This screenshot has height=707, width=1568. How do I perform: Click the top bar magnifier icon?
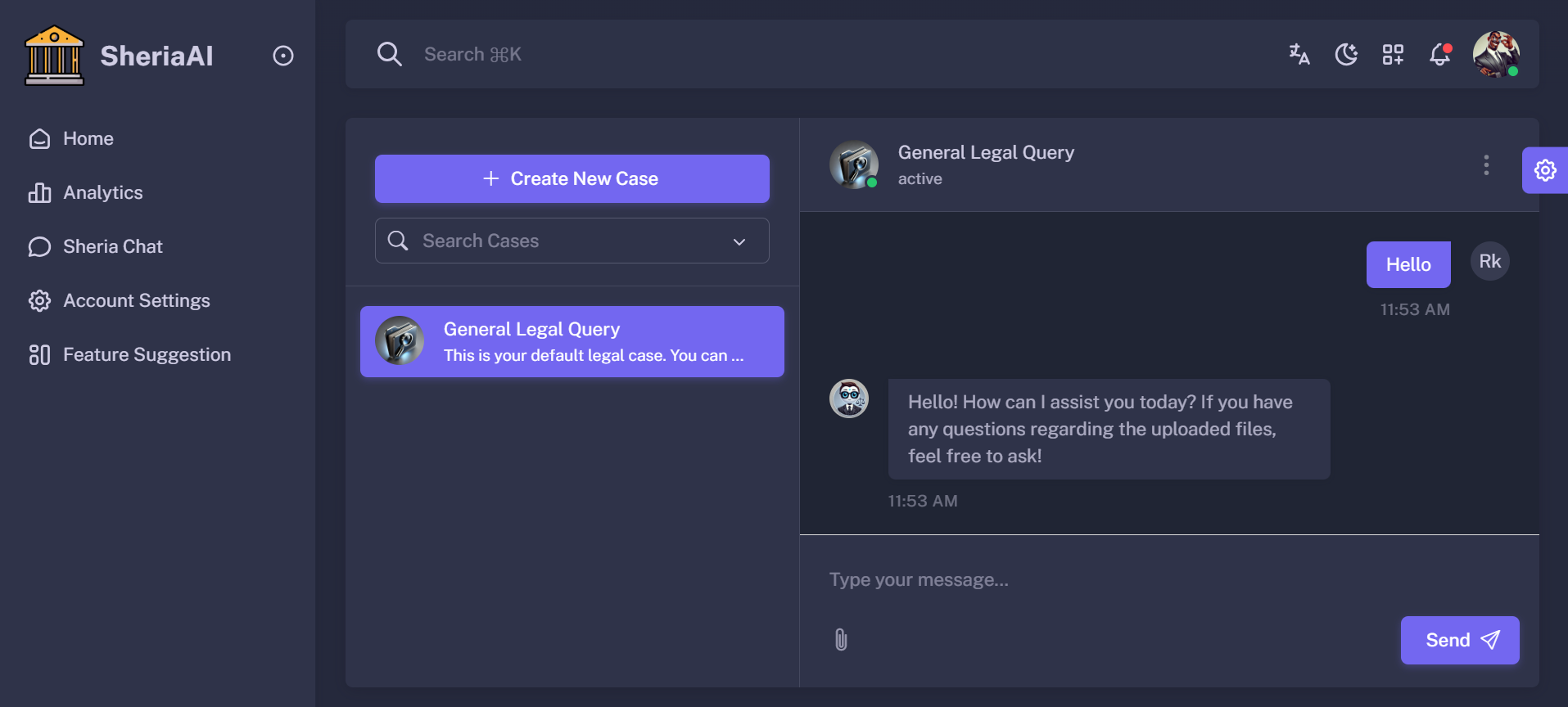pos(389,54)
